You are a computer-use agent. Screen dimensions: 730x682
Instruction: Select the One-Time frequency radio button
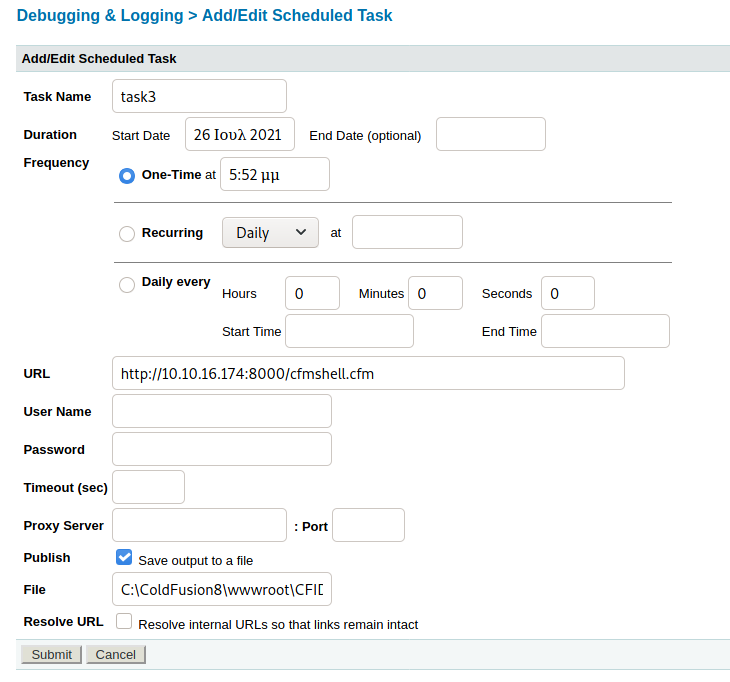(x=127, y=175)
